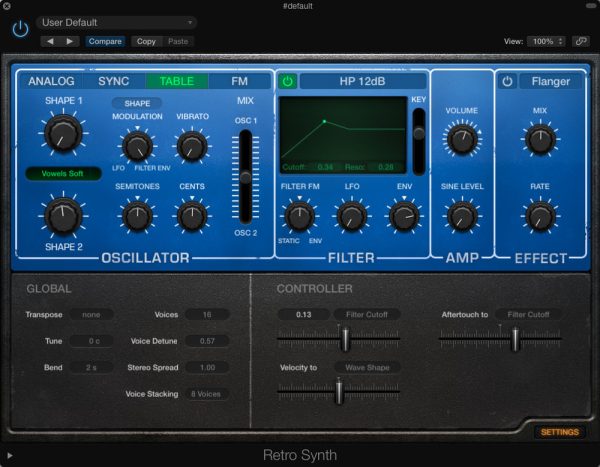This screenshot has width=600, height=467.
Task: Click the Voice Detune value field
Action: tap(207, 341)
